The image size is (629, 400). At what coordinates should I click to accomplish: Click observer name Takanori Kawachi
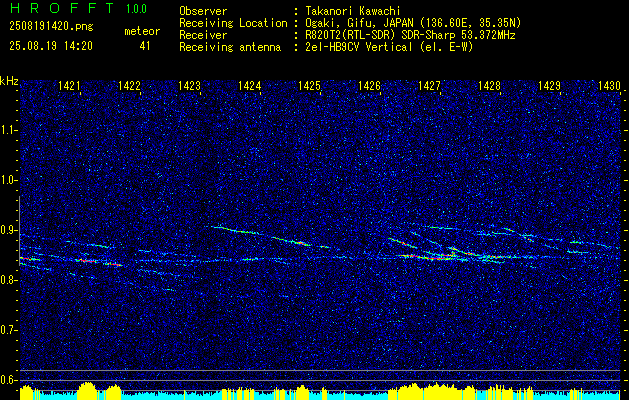(352, 11)
